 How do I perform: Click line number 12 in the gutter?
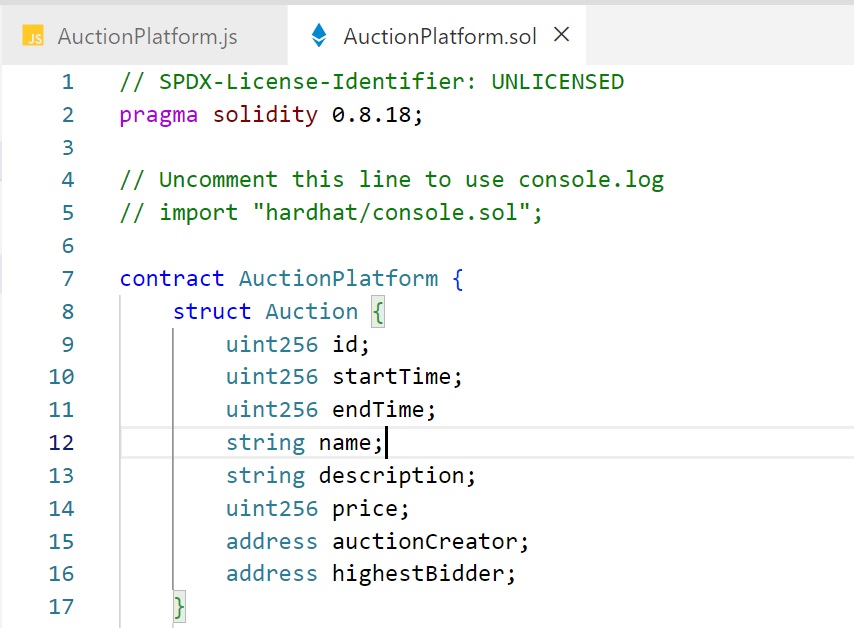pyautogui.click(x=61, y=442)
